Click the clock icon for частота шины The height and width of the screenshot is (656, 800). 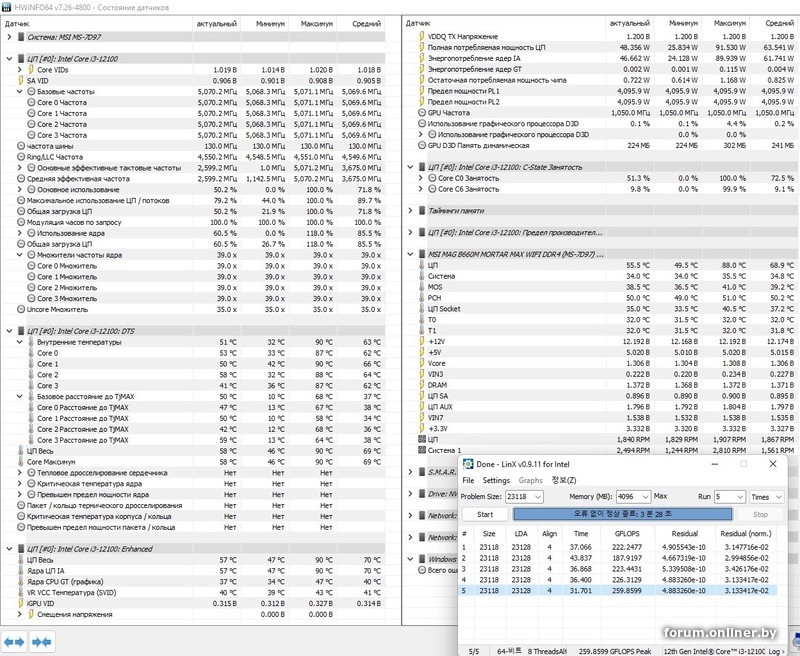pos(19,146)
